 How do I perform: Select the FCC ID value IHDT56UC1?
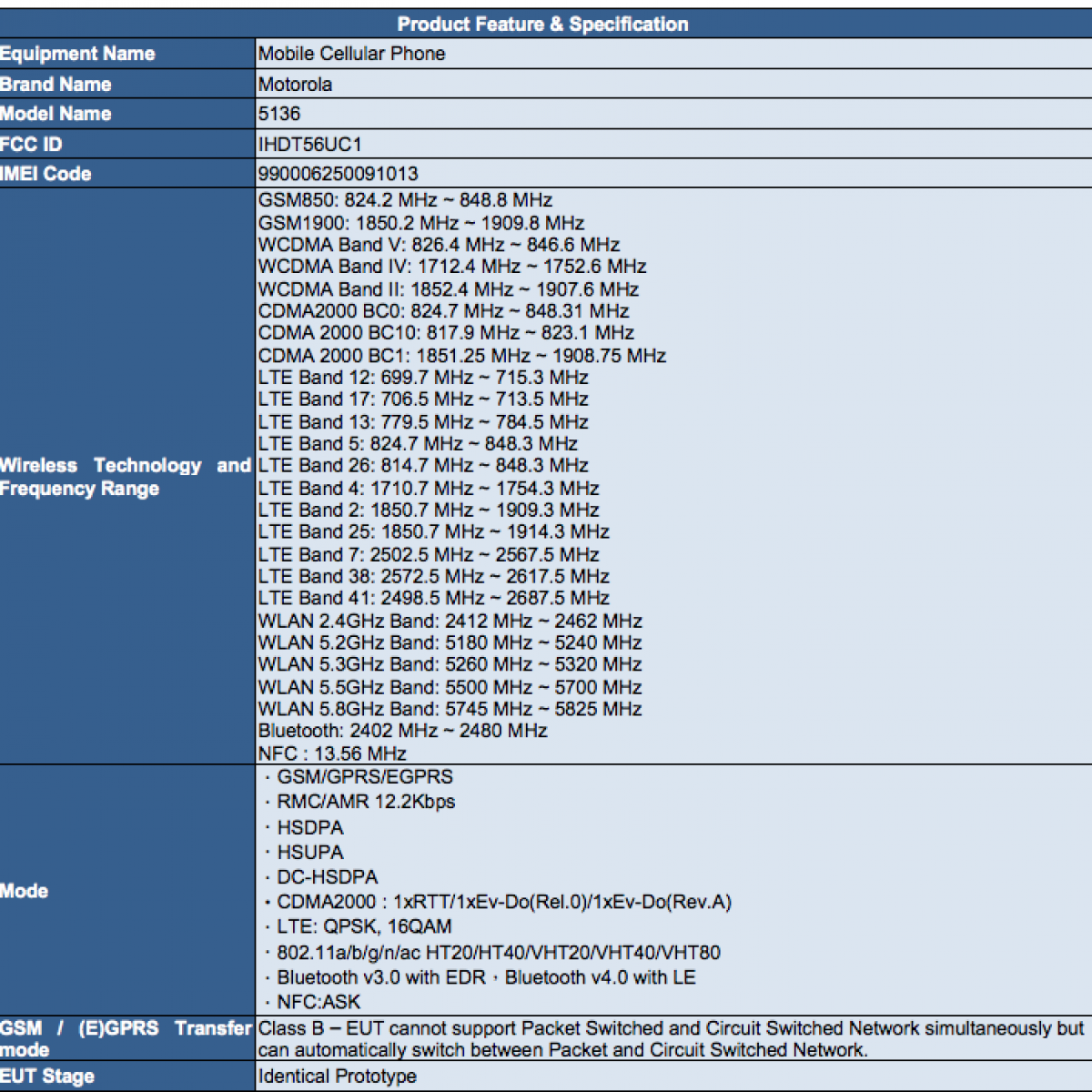310,145
